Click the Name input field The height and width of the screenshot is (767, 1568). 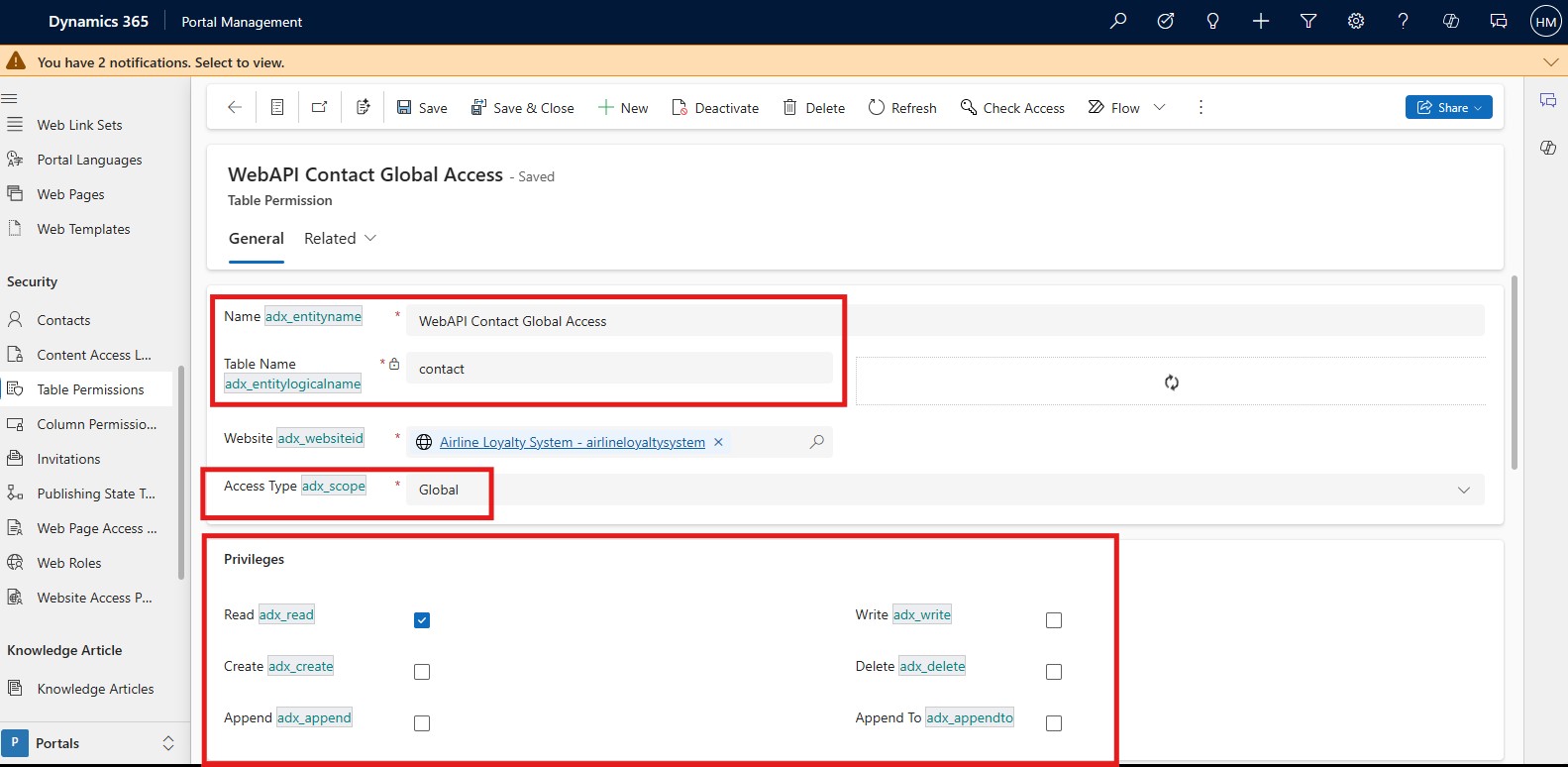[619, 321]
